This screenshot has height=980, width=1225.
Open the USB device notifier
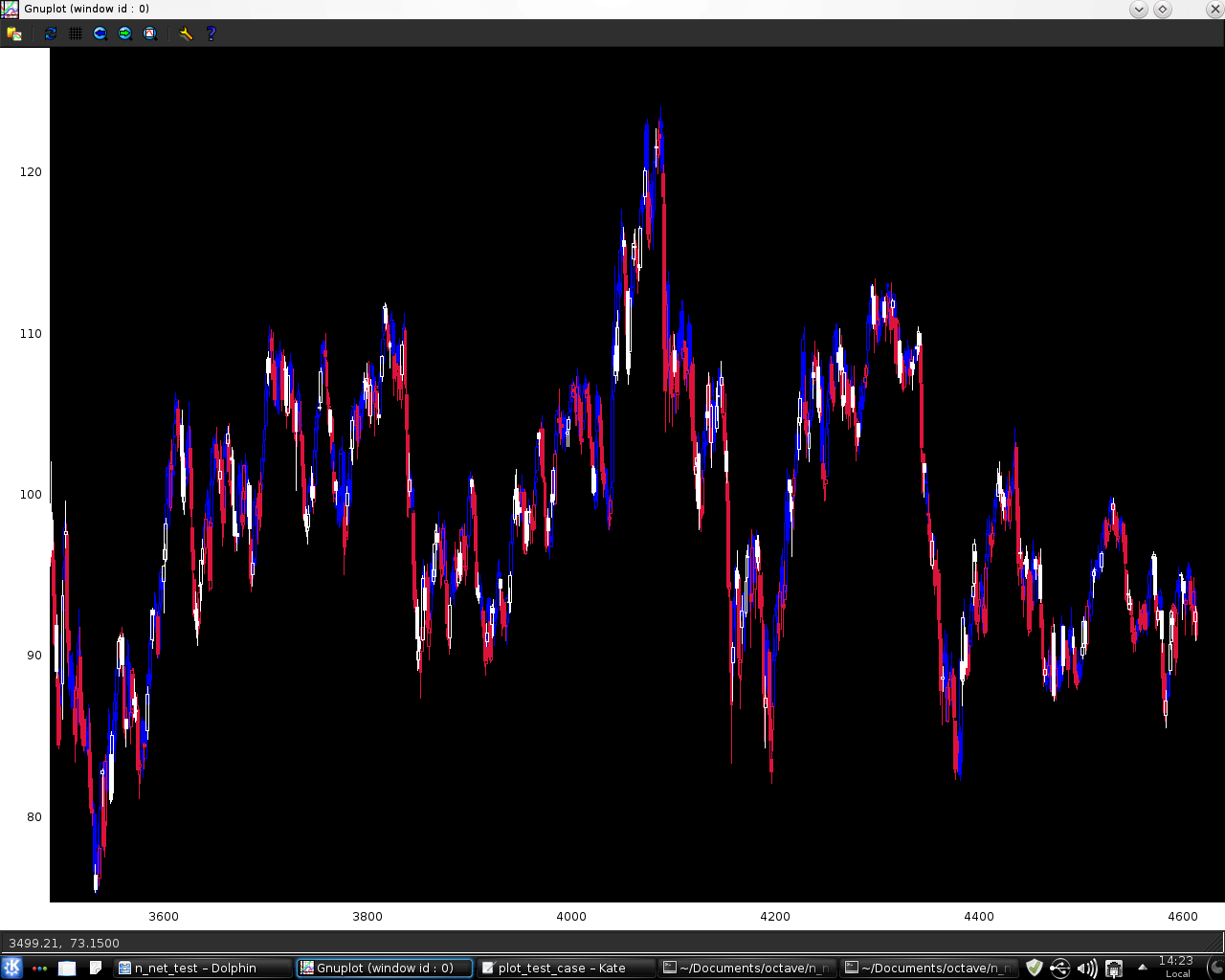1060,969
